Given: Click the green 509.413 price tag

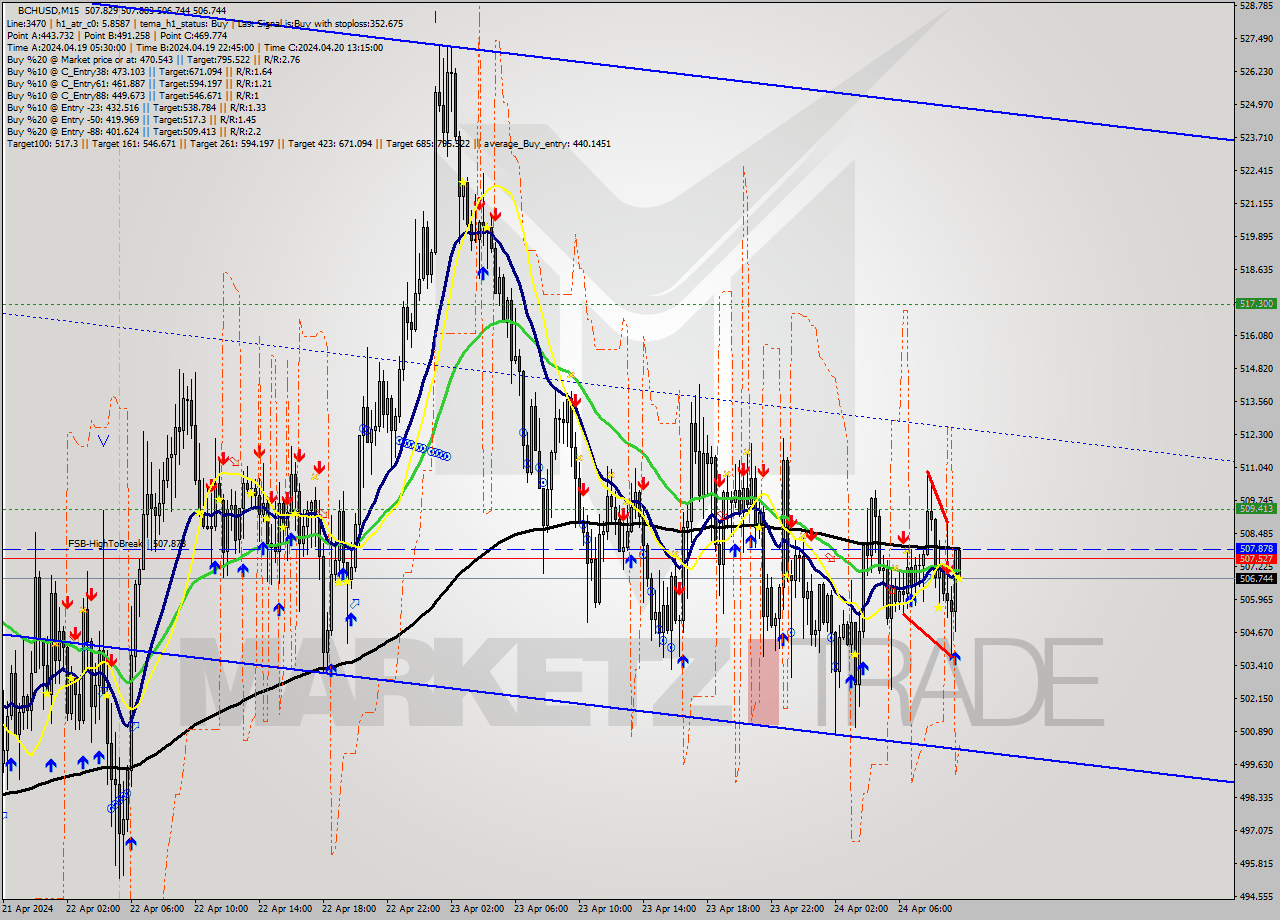Looking at the screenshot, I should tap(1256, 508).
